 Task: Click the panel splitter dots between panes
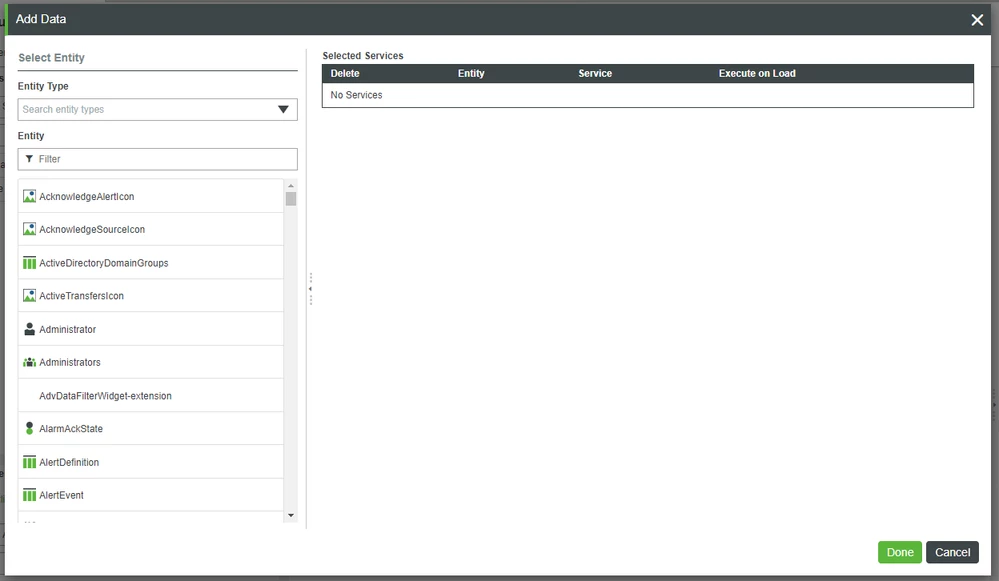click(310, 287)
